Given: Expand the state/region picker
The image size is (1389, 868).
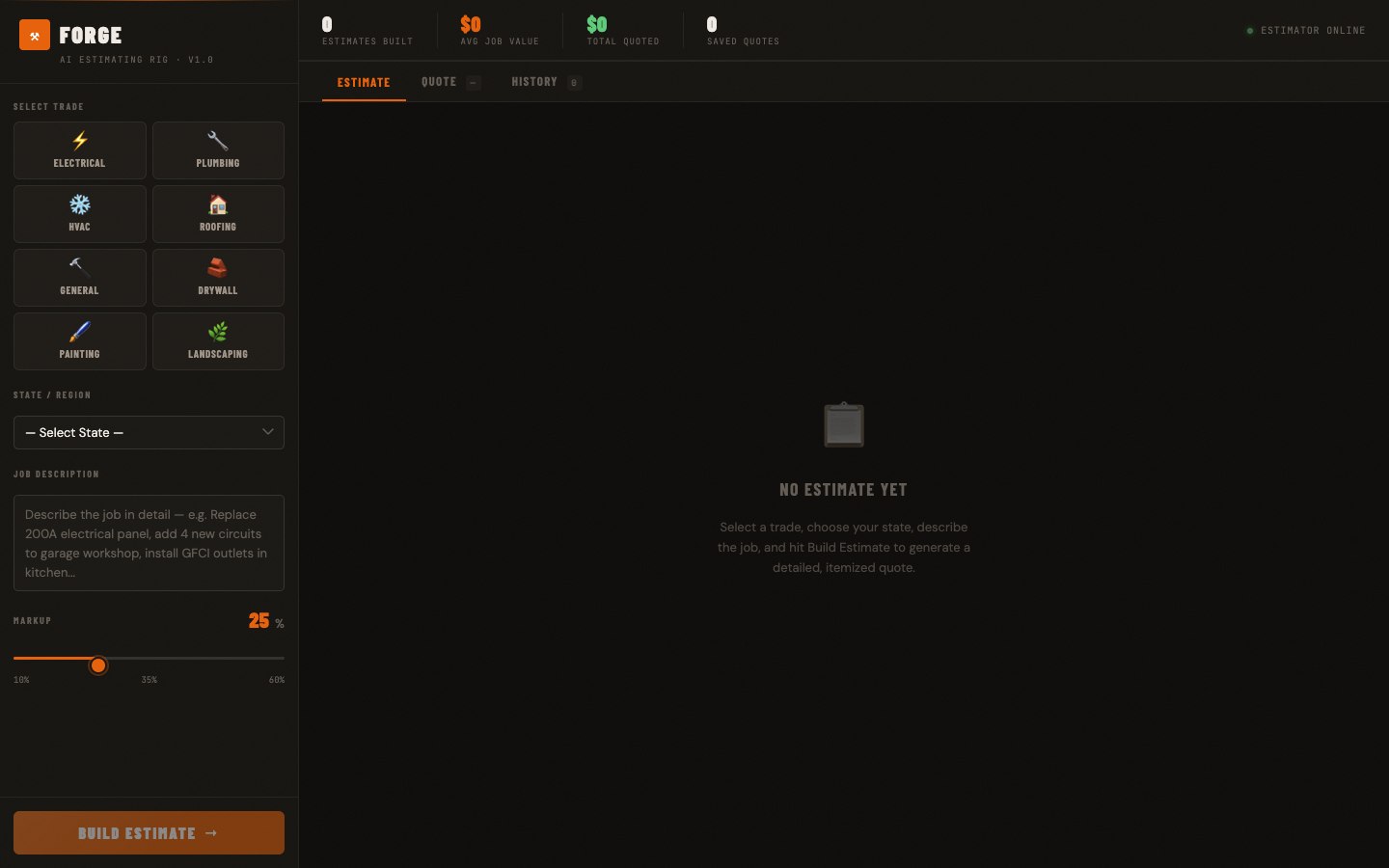Looking at the screenshot, I should [x=149, y=432].
